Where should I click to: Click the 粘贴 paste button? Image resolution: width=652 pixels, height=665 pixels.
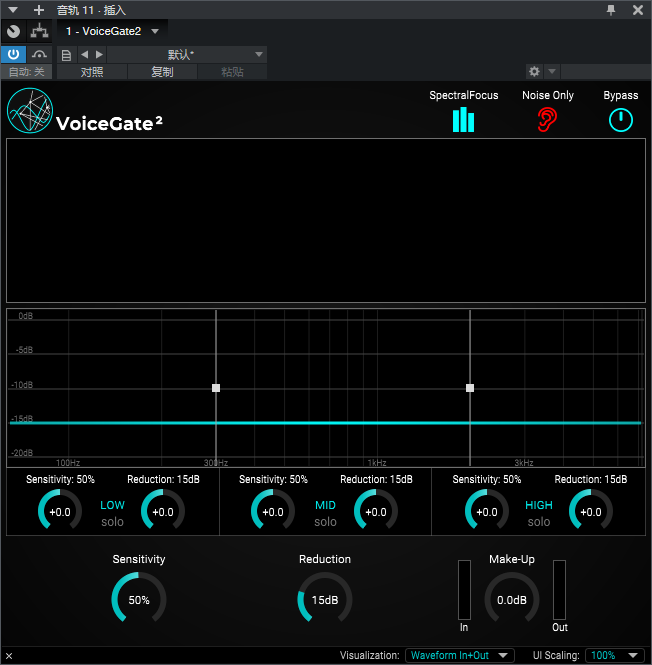click(232, 72)
